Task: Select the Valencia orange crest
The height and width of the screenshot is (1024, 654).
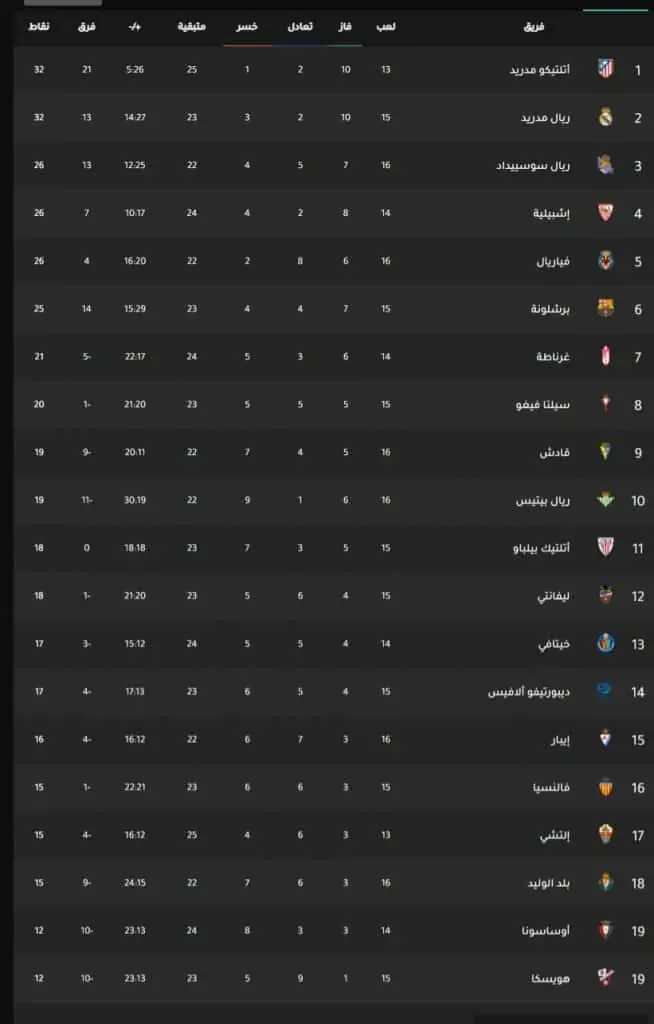Action: pyautogui.click(x=606, y=787)
